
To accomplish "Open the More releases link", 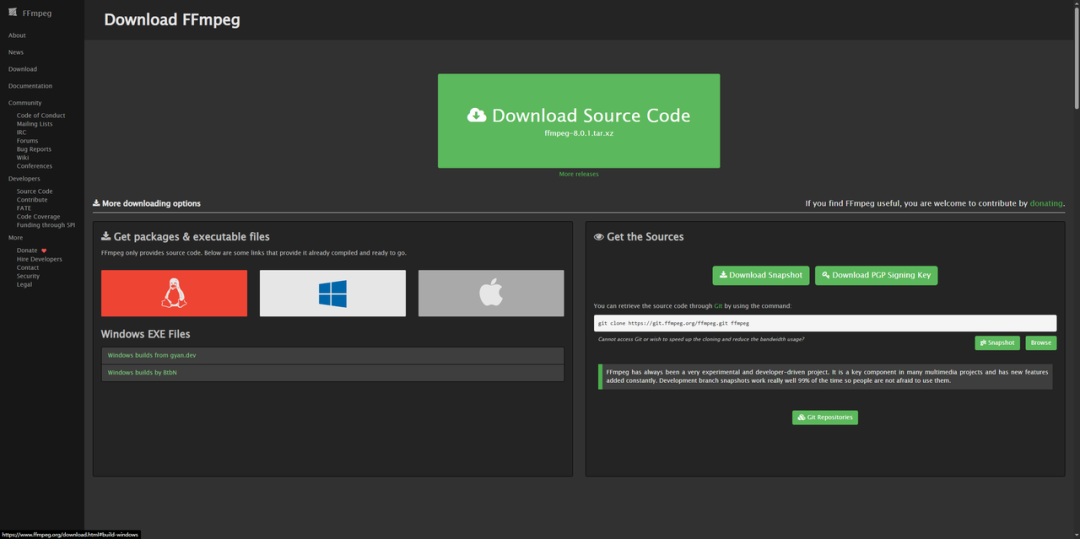I will [x=579, y=174].
